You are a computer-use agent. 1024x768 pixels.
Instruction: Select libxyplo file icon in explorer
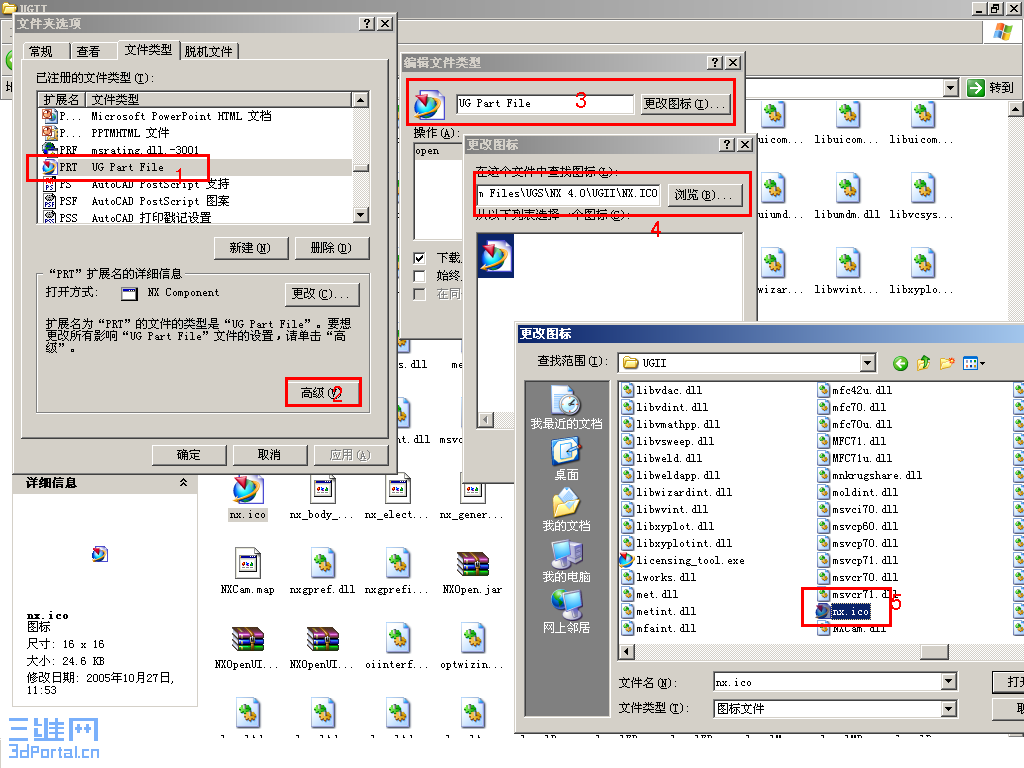tap(922, 272)
